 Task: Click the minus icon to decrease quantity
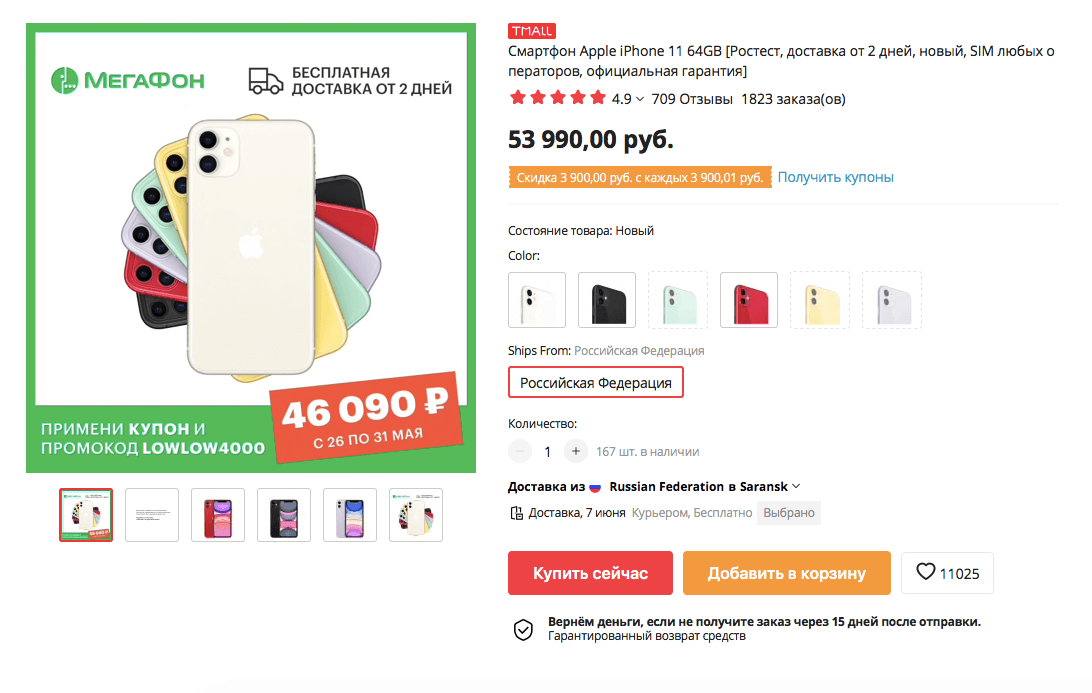519,450
